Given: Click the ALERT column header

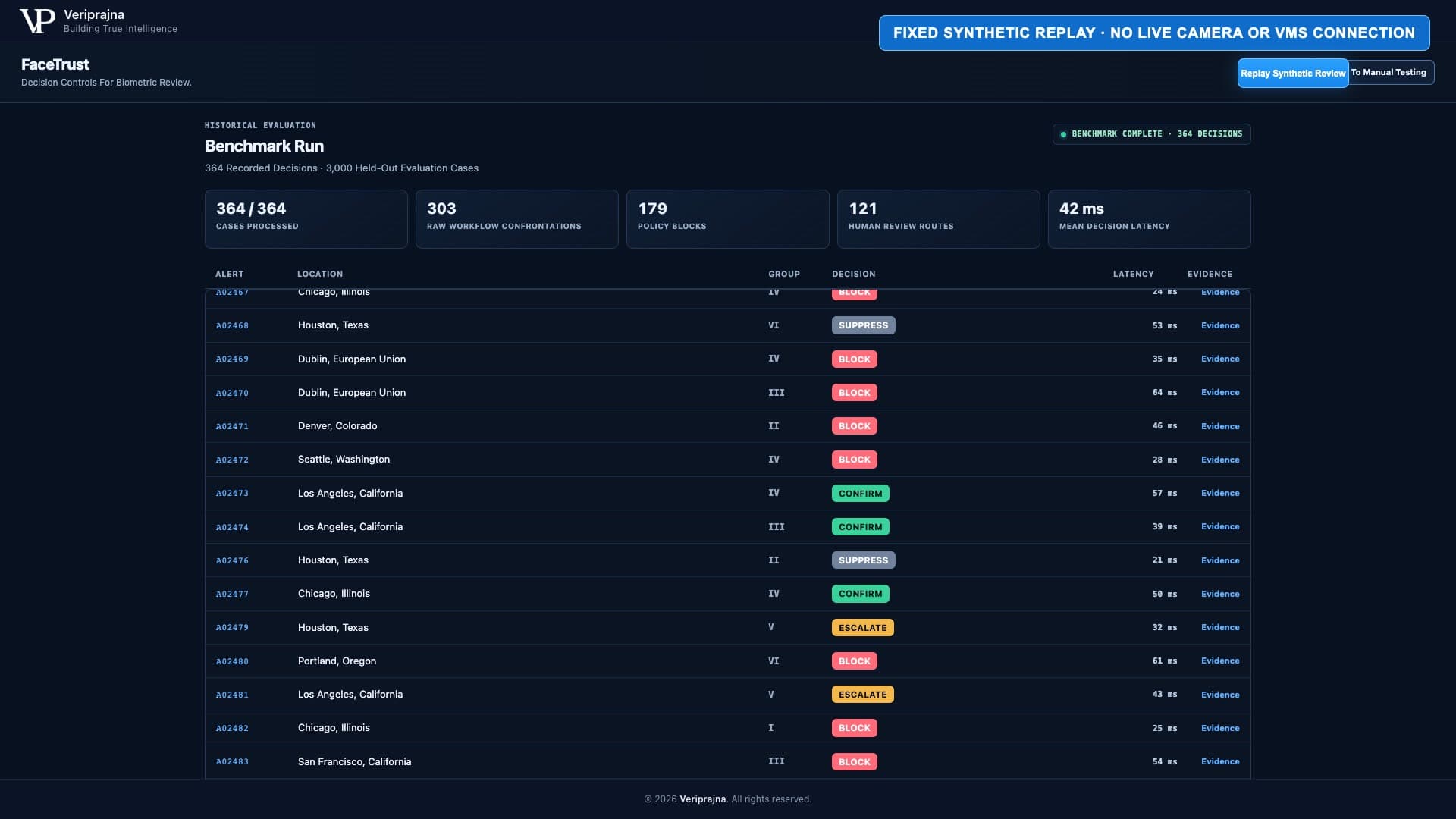Looking at the screenshot, I should [230, 274].
